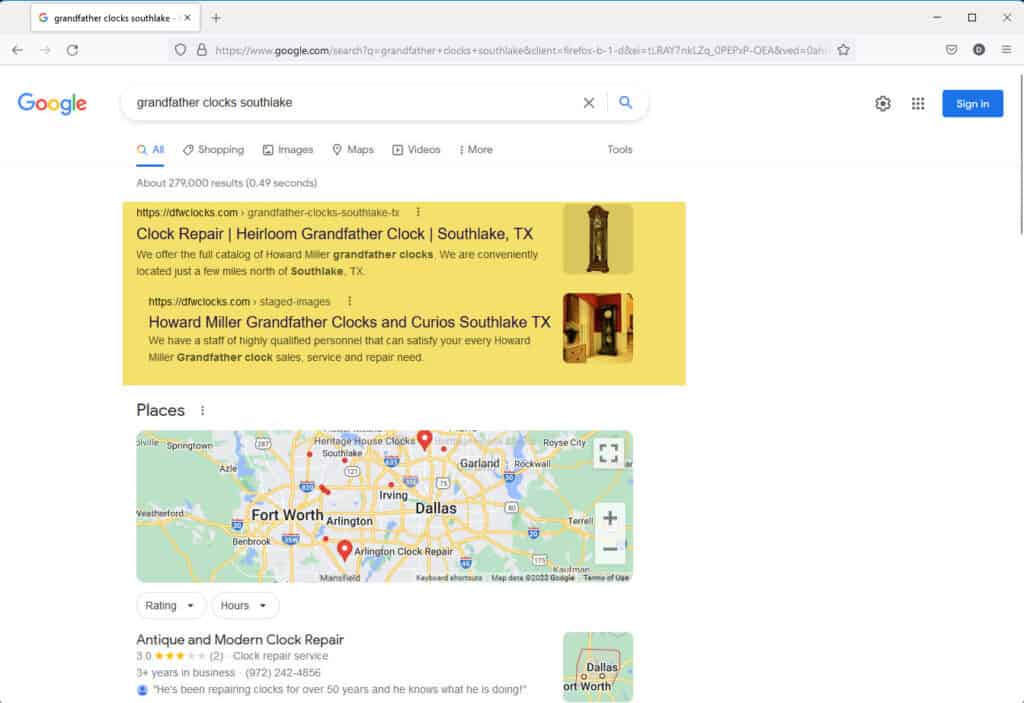Image resolution: width=1024 pixels, height=703 pixels.
Task: Click the page vertical scrollbar
Action: (1020, 154)
